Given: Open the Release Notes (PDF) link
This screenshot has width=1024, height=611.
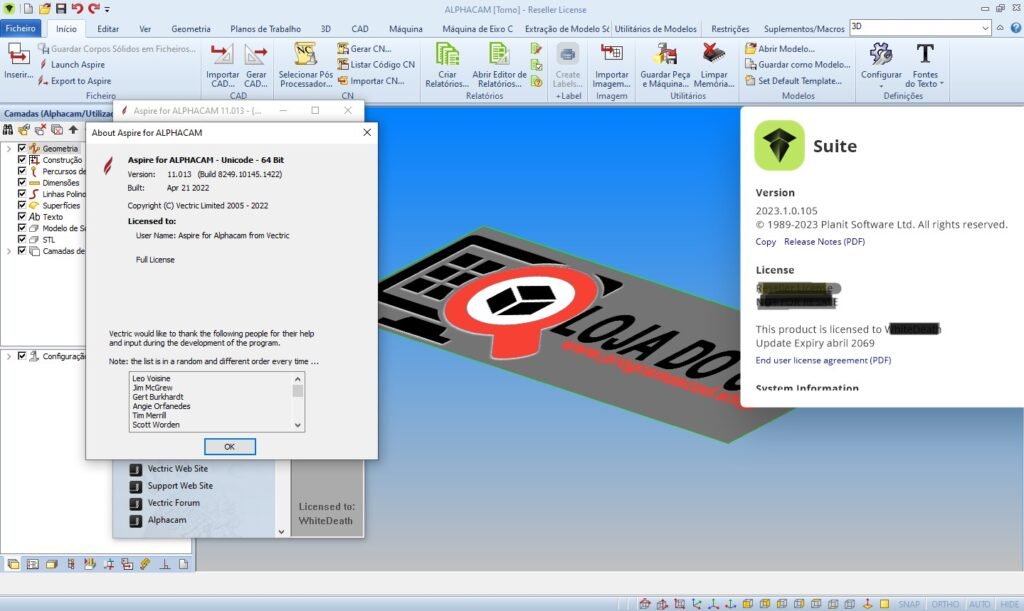Looking at the screenshot, I should (x=824, y=242).
